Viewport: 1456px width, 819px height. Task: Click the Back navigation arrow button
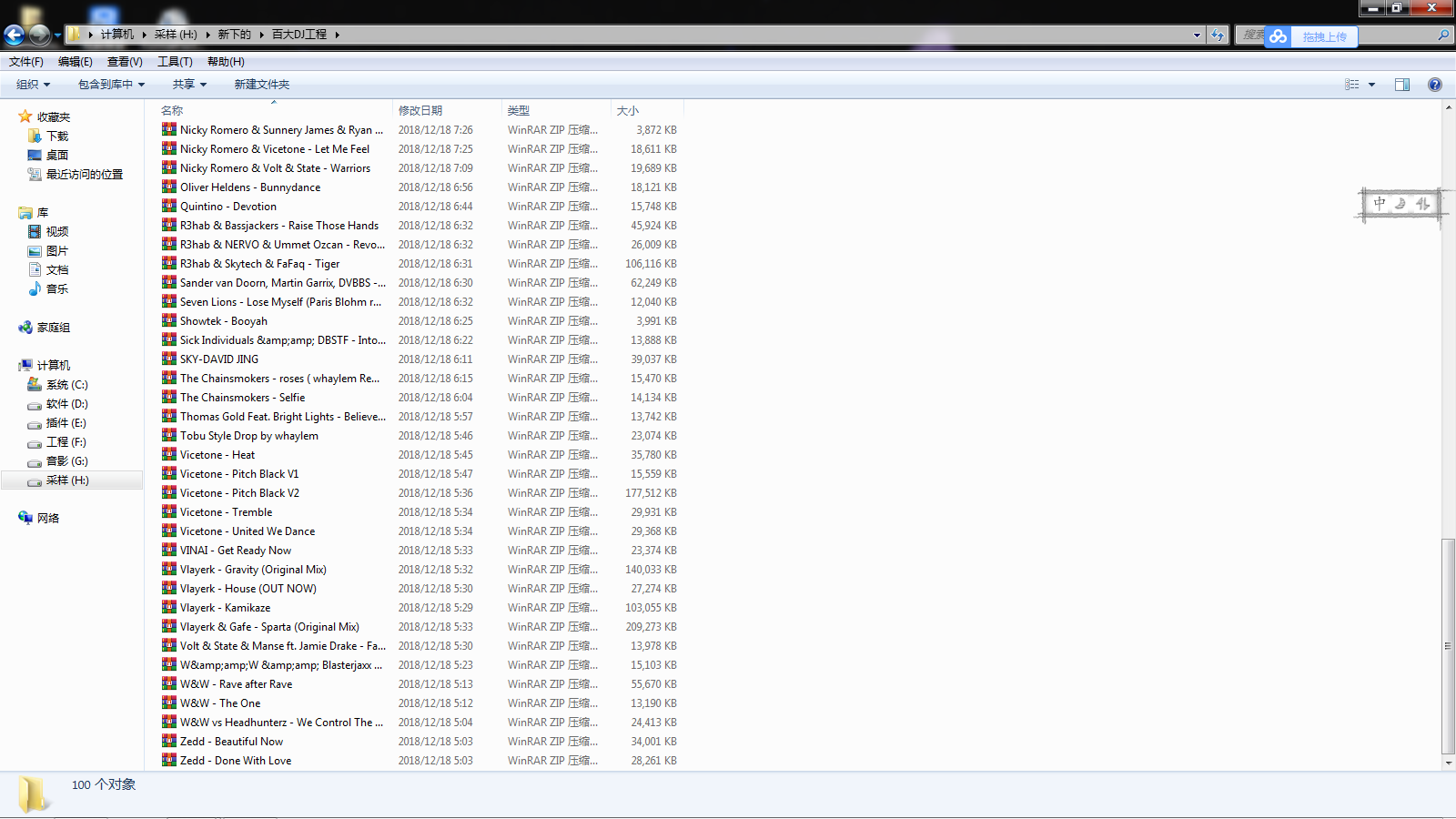(15, 35)
